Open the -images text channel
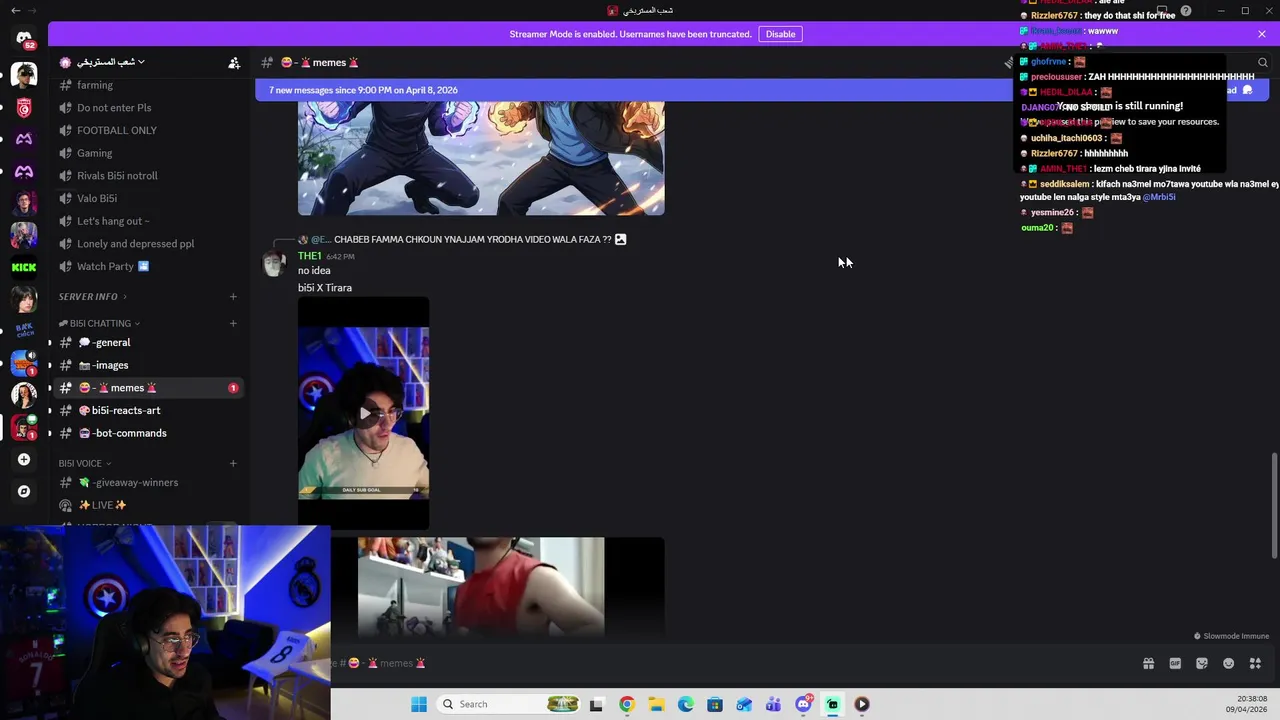 tap(150, 365)
